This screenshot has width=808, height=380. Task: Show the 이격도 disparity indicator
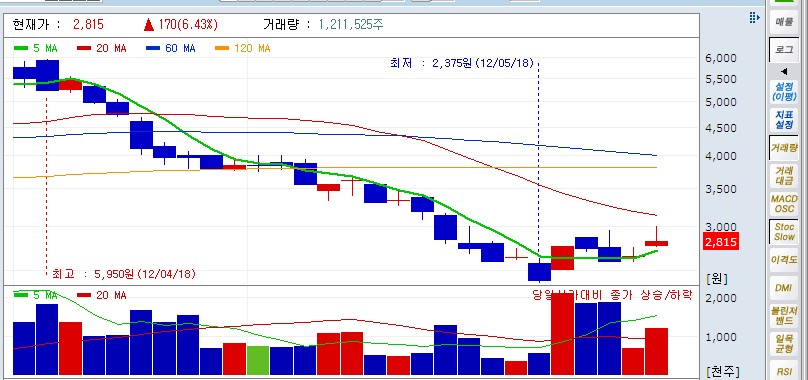pyautogui.click(x=784, y=259)
